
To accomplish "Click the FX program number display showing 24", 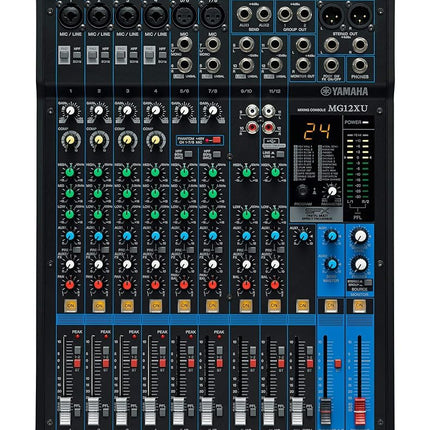I will point(317,131).
